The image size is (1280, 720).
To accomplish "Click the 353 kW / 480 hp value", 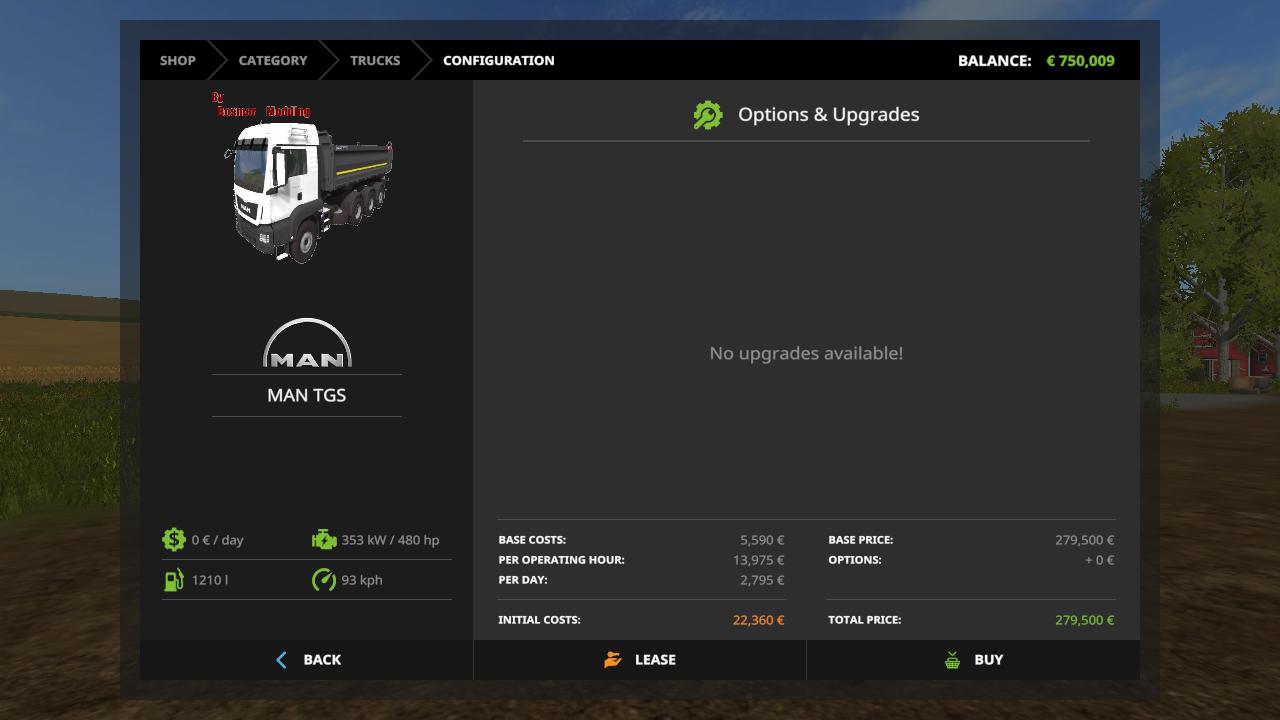I will point(390,540).
